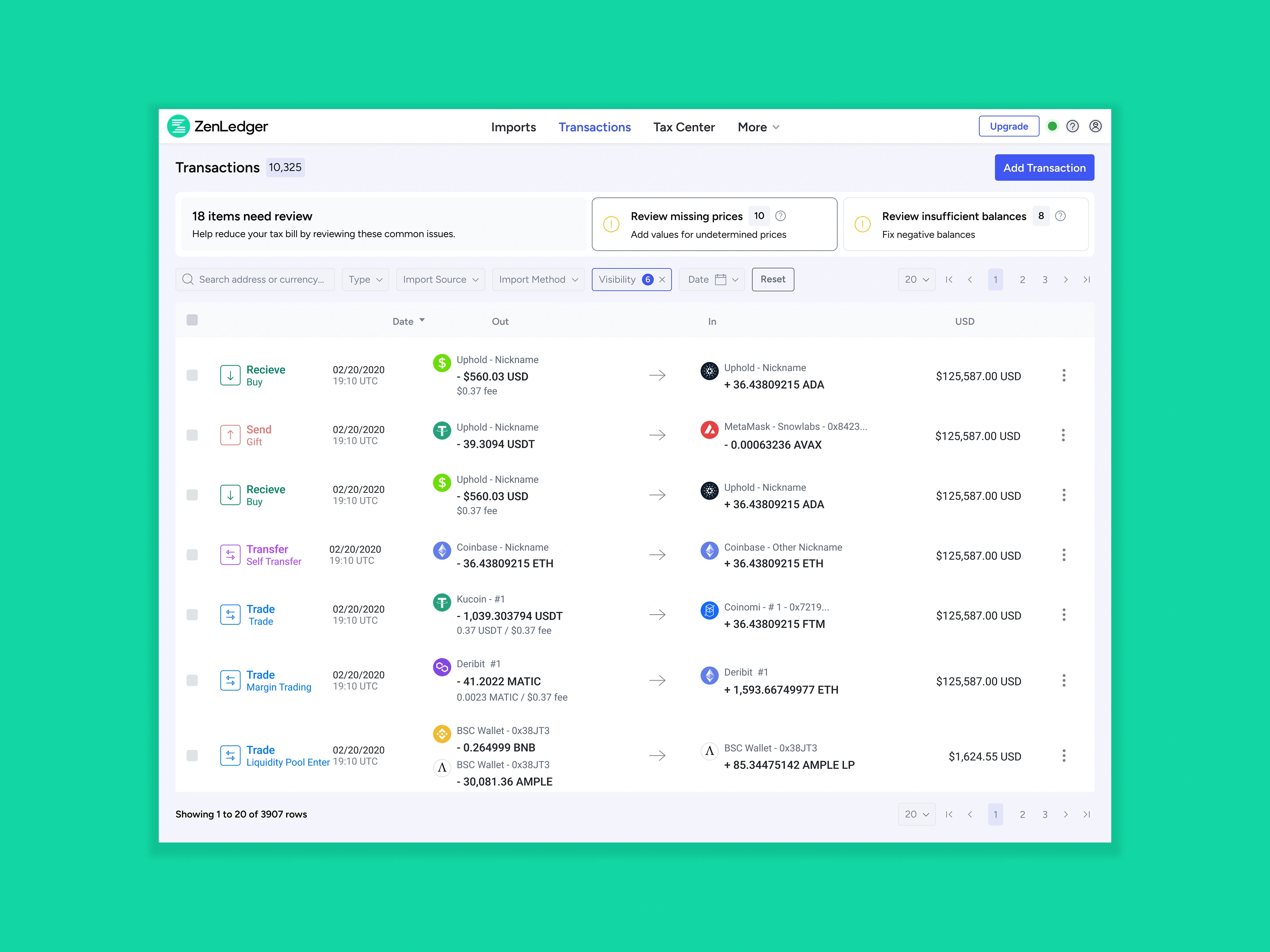Viewport: 1270px width, 952px height.
Task: Check the box for Transfer Self Transfer row
Action: [x=192, y=554]
